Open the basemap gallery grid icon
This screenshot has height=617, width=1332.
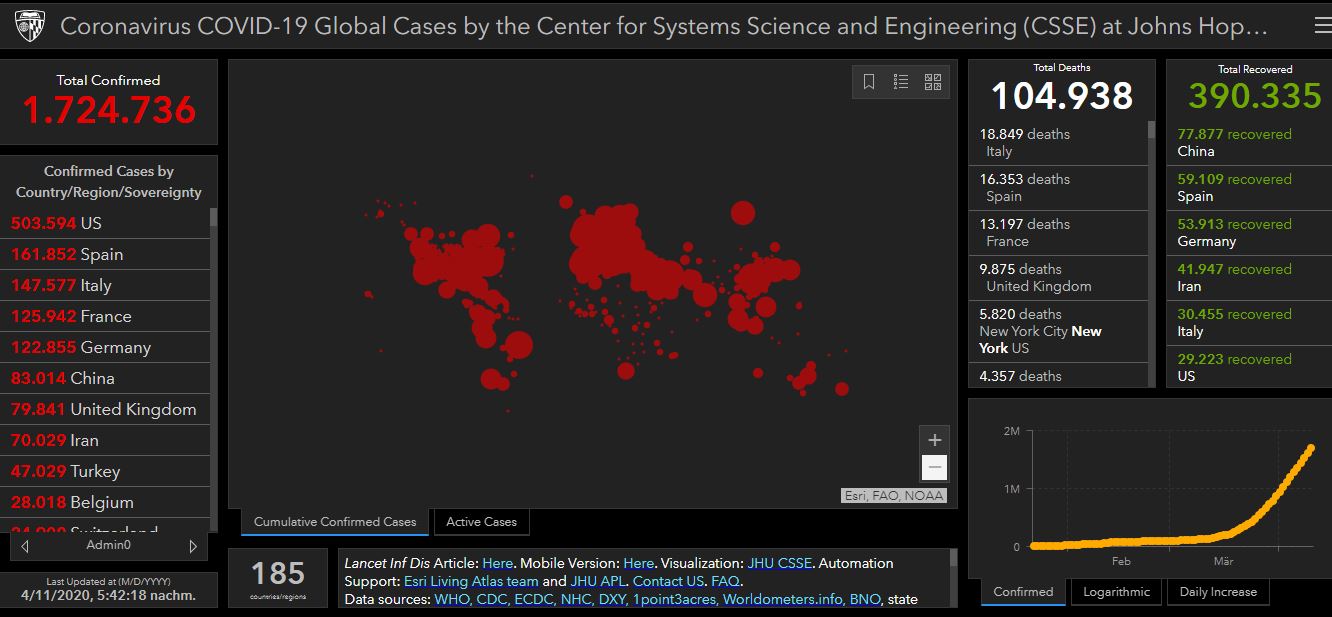click(x=933, y=82)
